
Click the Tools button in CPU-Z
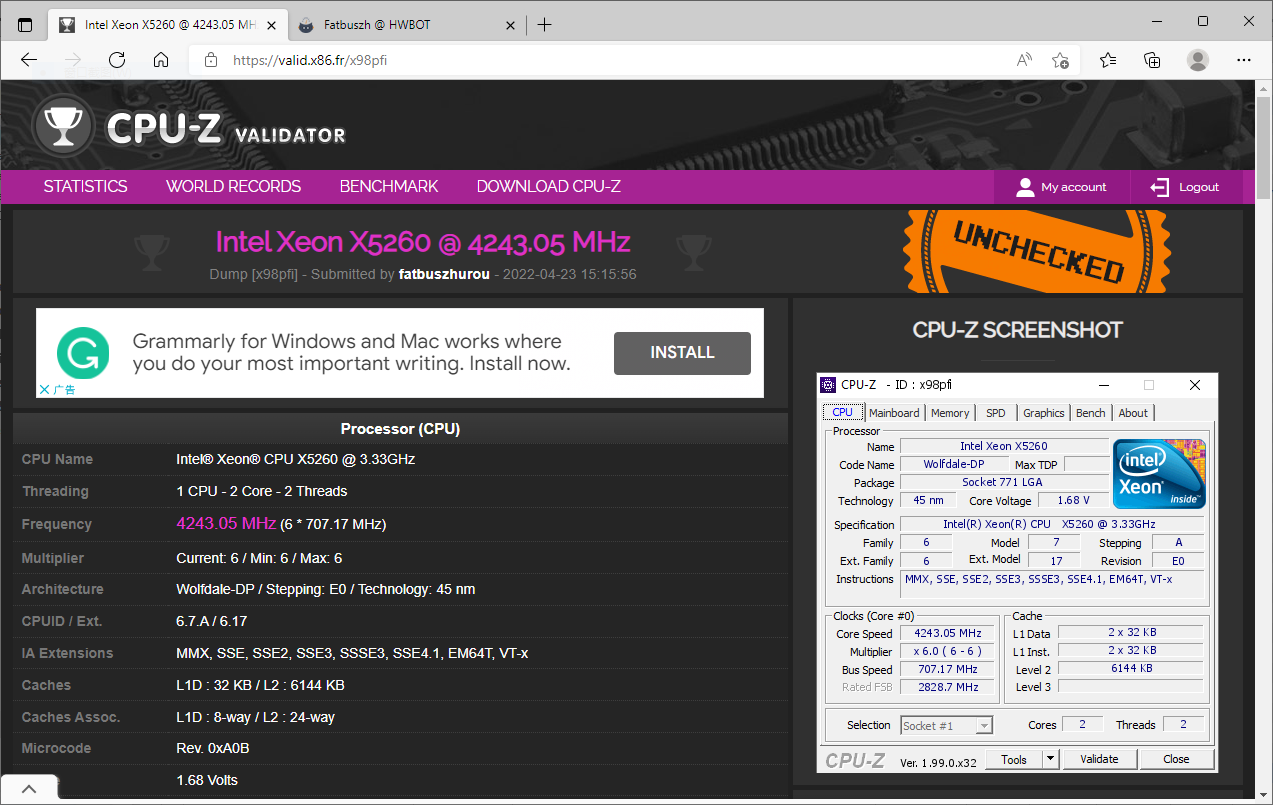point(1014,759)
